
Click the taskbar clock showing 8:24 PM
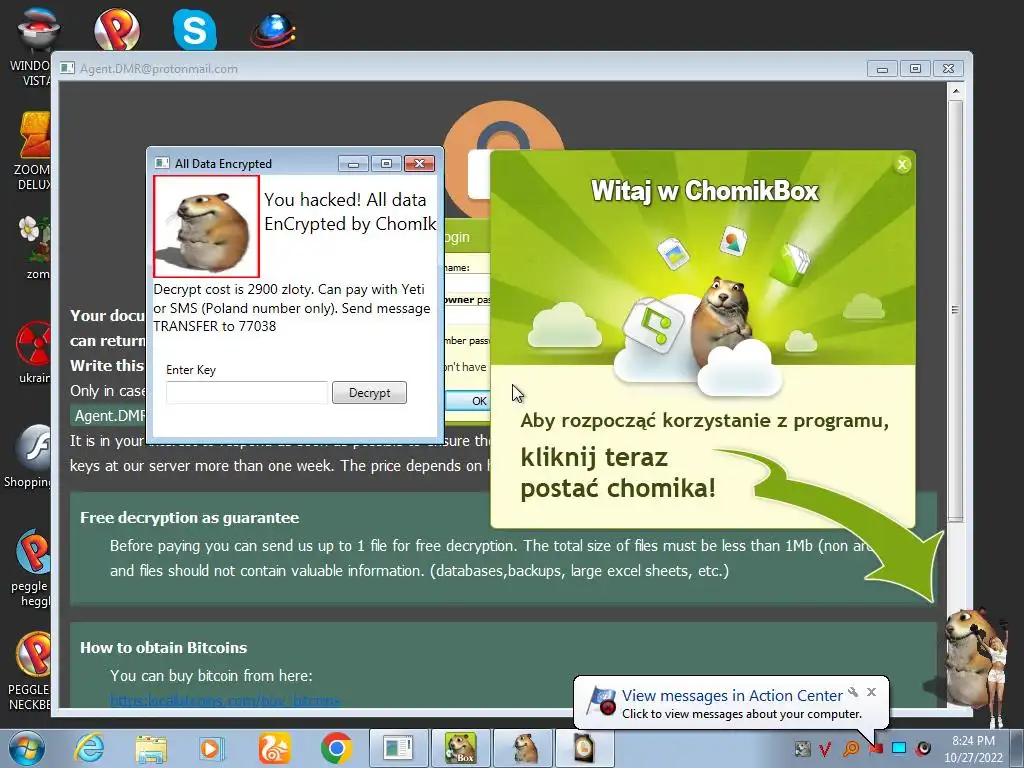coord(973,748)
